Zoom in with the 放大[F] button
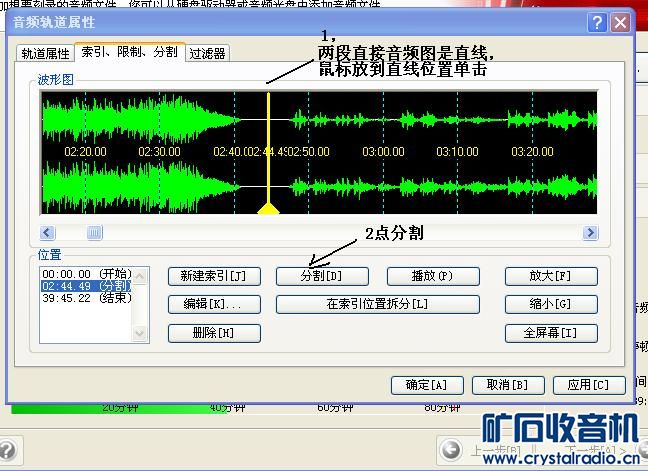This screenshot has height=471, width=648. pos(551,276)
